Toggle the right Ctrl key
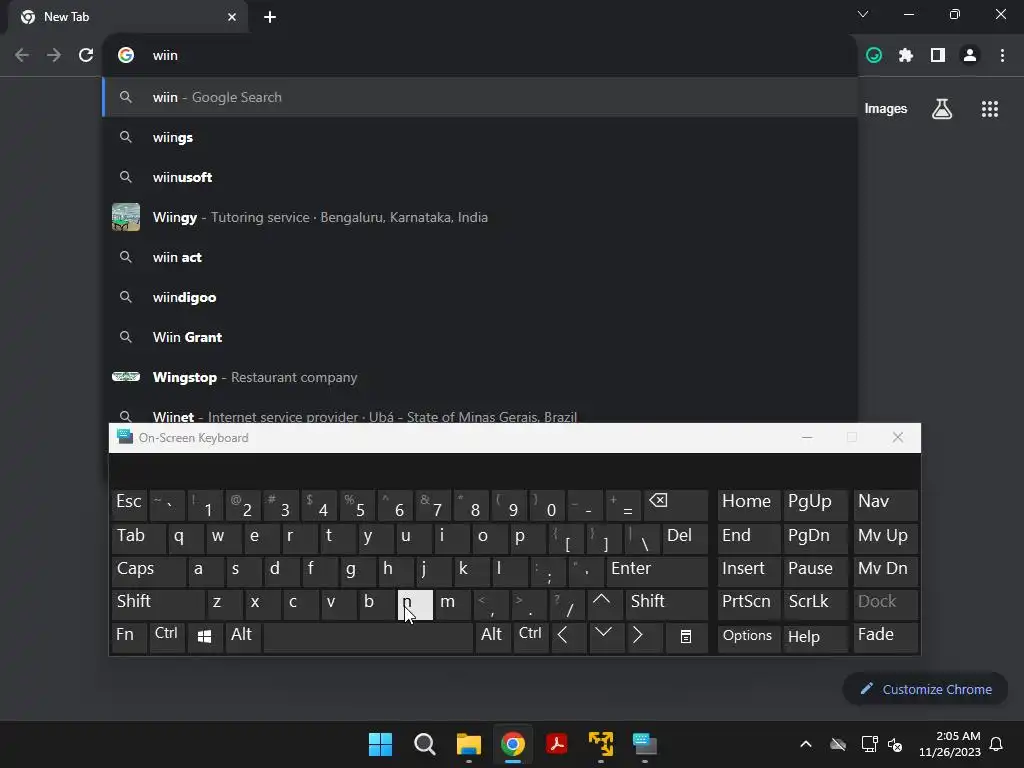The height and width of the screenshot is (768, 1024). (531, 637)
